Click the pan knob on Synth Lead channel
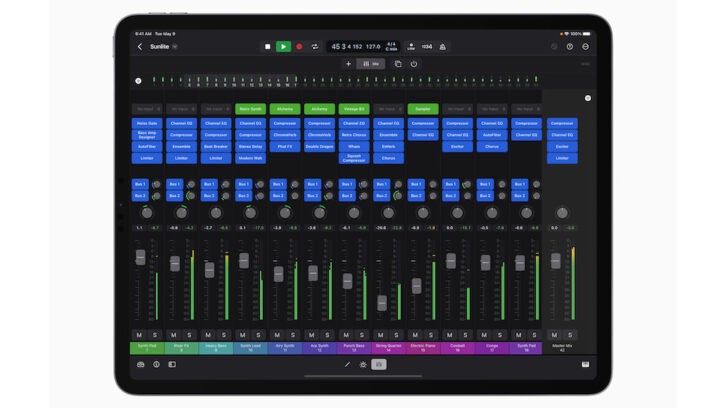The image size is (726, 408). (250, 213)
